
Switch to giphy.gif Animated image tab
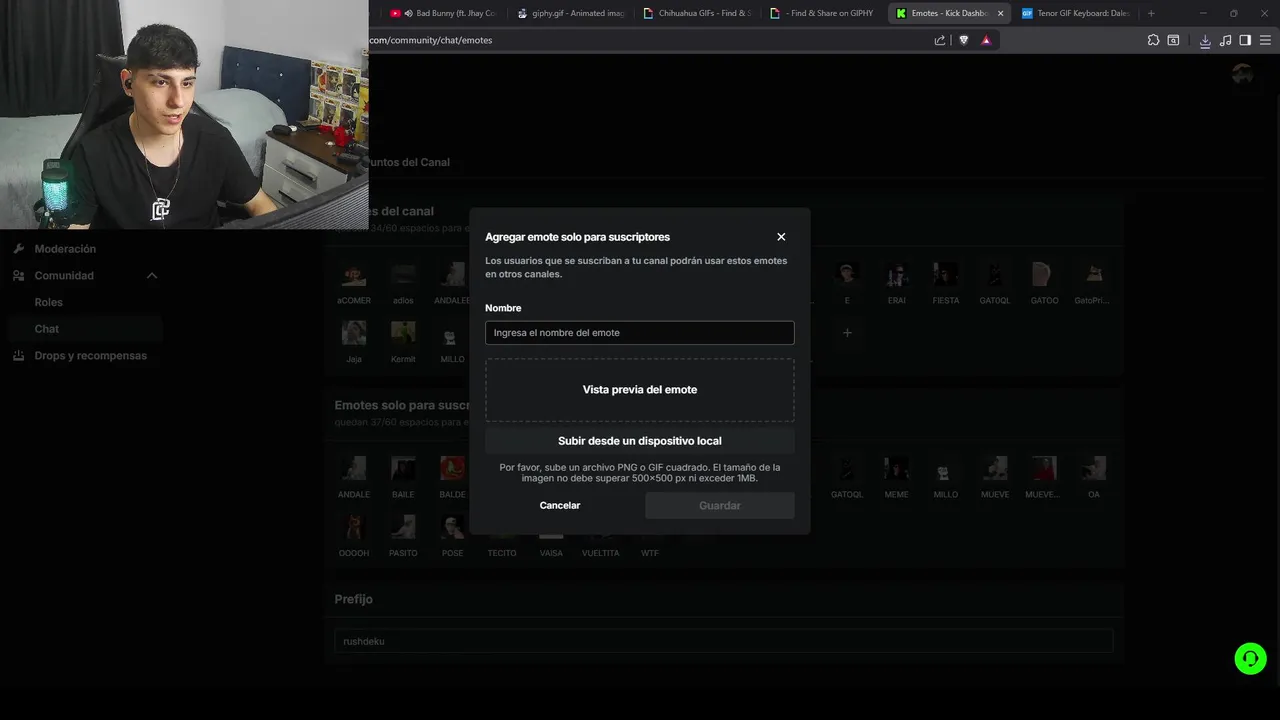tap(570, 13)
